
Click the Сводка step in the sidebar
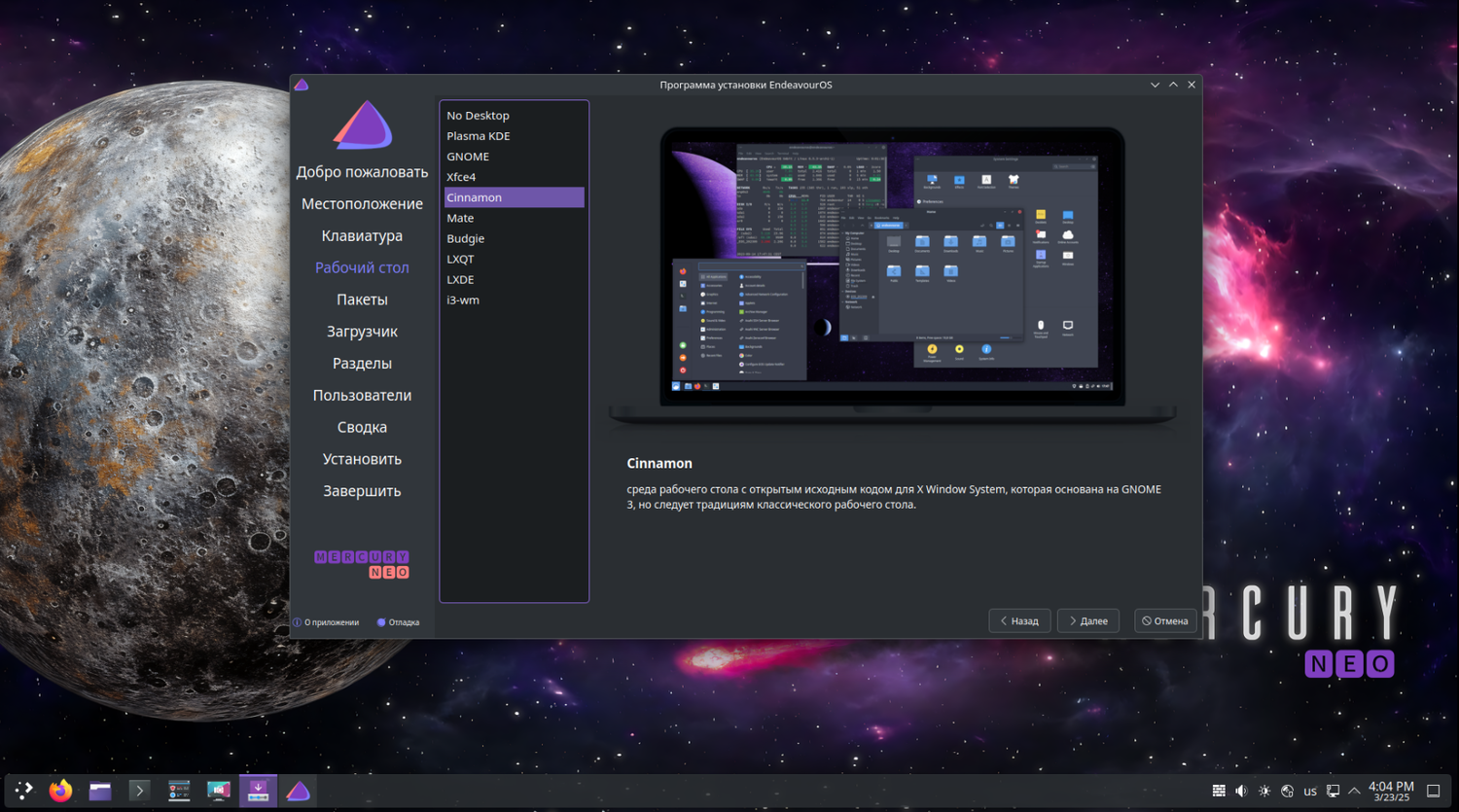point(362,428)
